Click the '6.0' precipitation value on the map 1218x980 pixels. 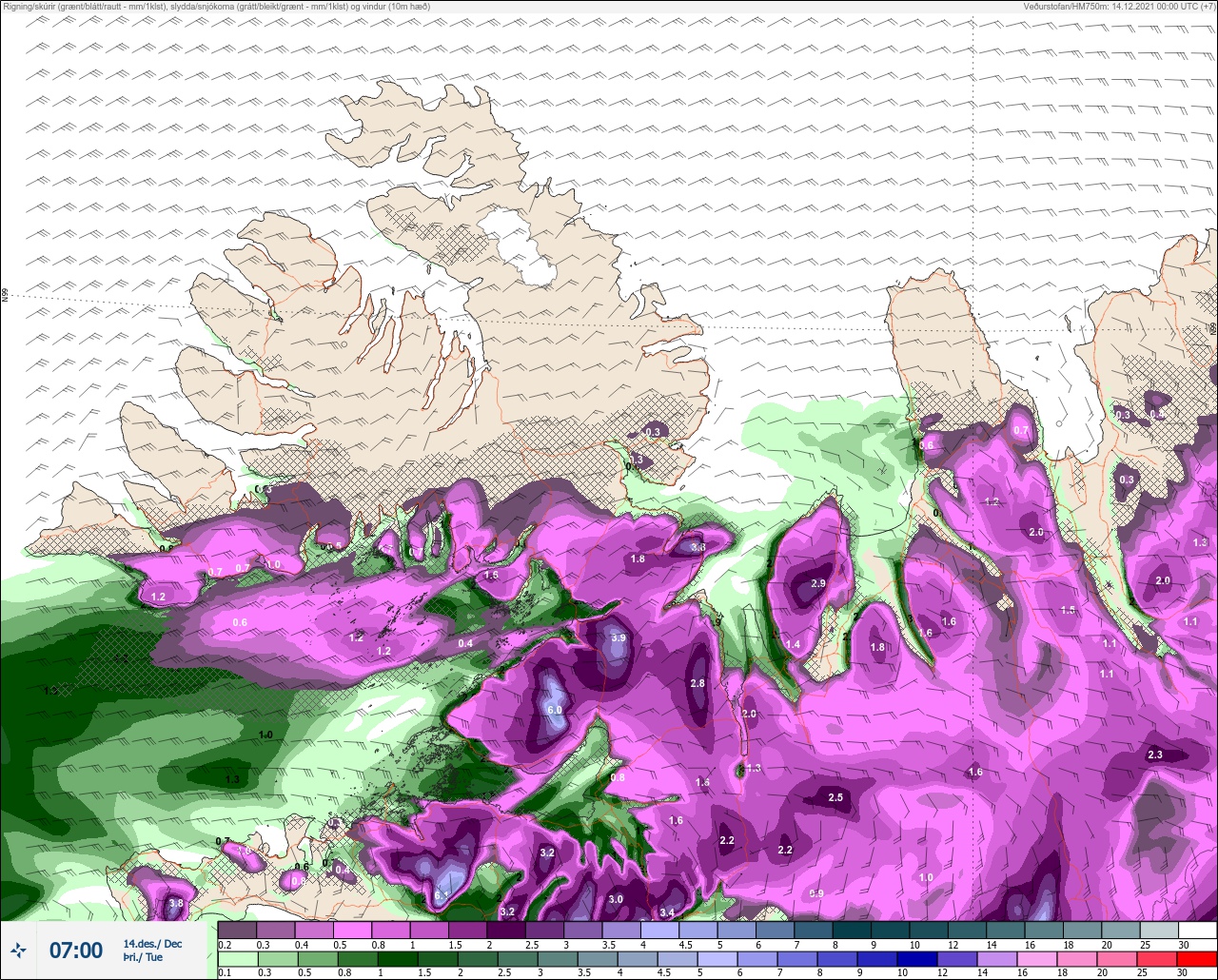(555, 710)
